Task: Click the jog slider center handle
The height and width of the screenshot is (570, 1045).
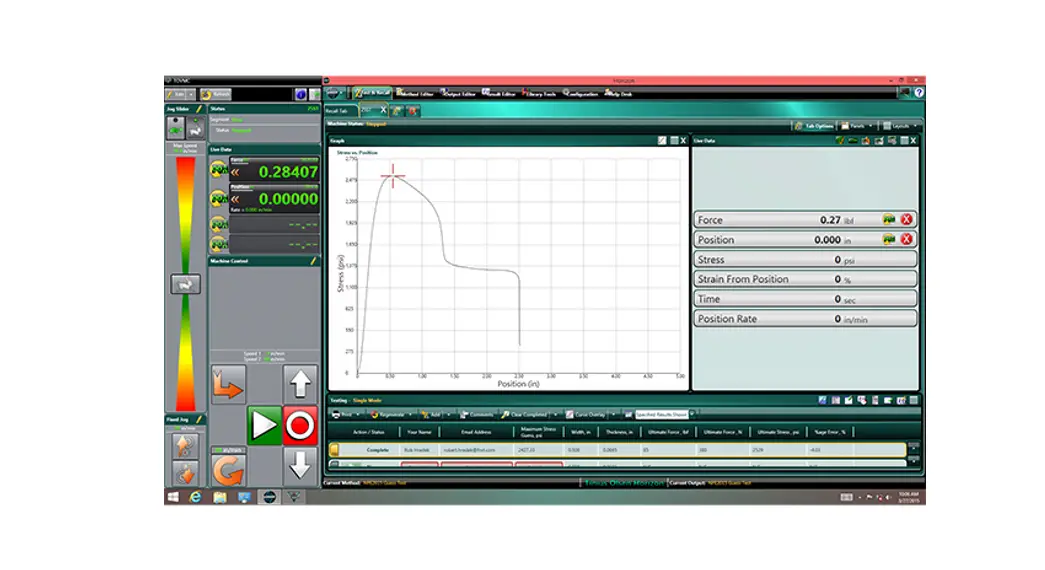Action: [x=185, y=285]
